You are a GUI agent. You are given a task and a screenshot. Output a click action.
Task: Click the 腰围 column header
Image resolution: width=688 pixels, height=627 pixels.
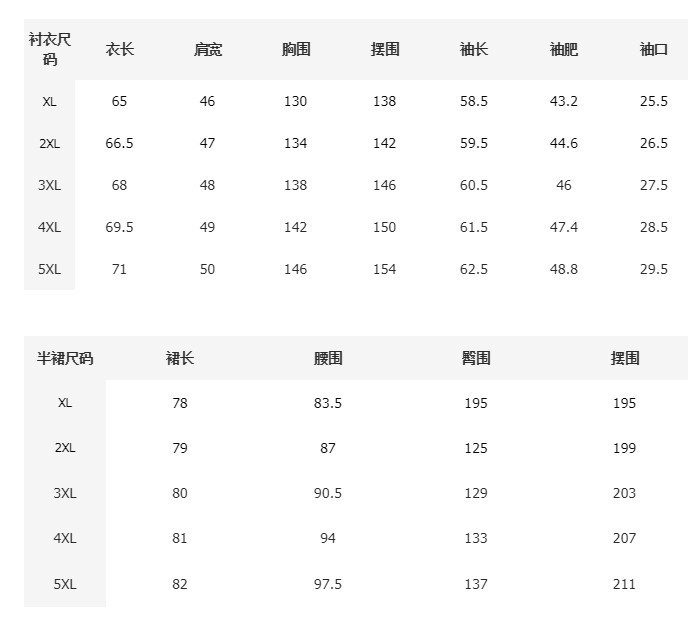pyautogui.click(x=328, y=358)
